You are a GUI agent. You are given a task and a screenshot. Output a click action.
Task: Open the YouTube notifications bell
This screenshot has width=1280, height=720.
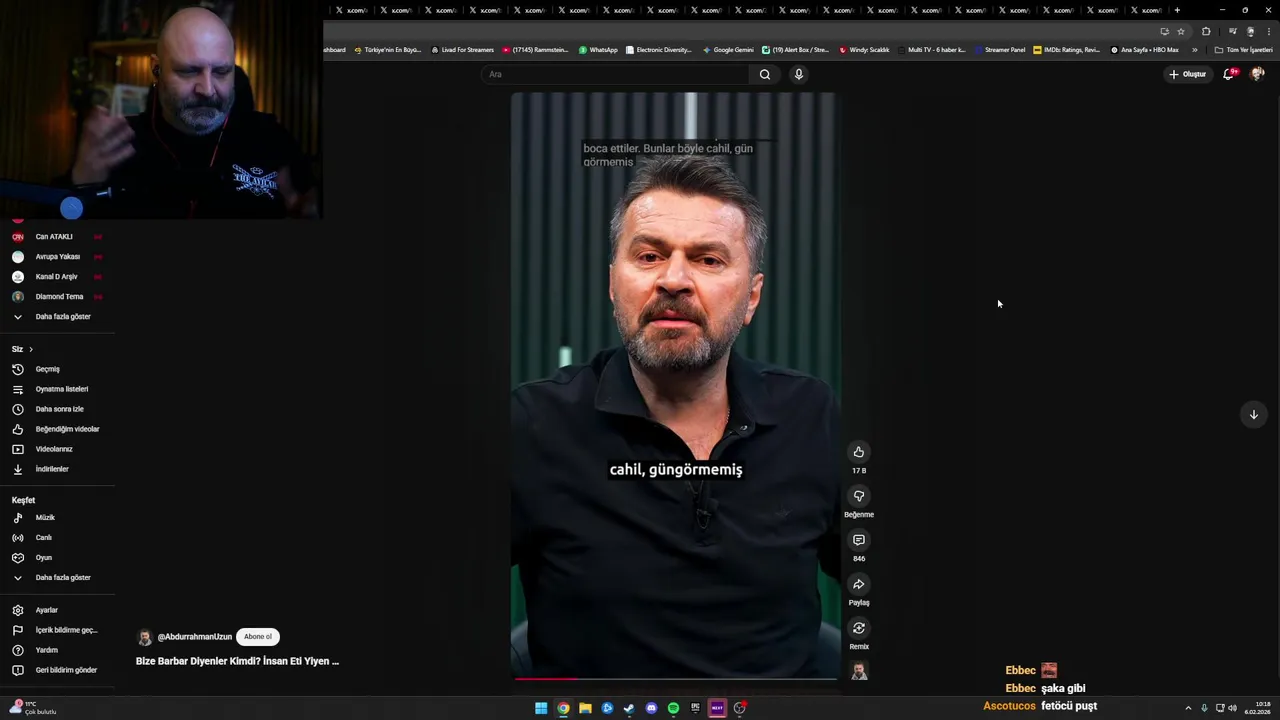[x=1229, y=74]
